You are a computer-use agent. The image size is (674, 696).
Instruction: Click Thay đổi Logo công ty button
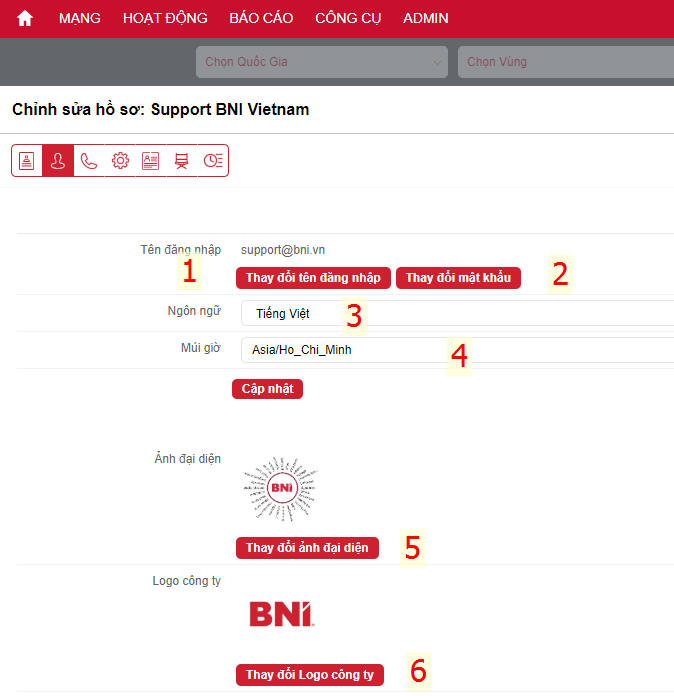(x=310, y=675)
